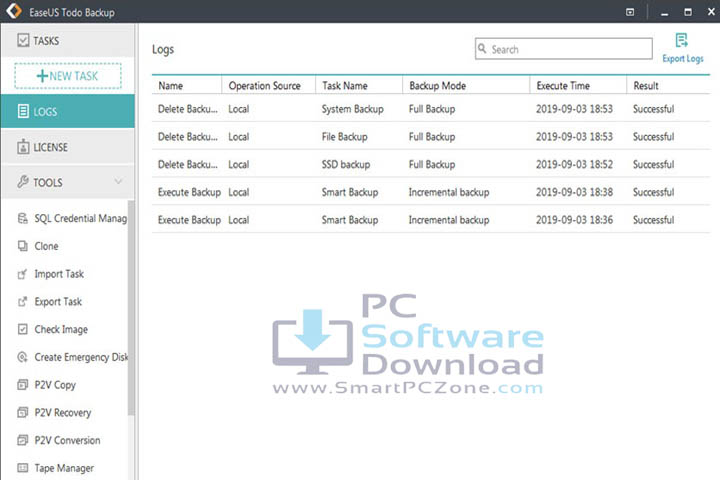Click the Tape Manager icon
This screenshot has height=480, width=720.
coord(22,468)
